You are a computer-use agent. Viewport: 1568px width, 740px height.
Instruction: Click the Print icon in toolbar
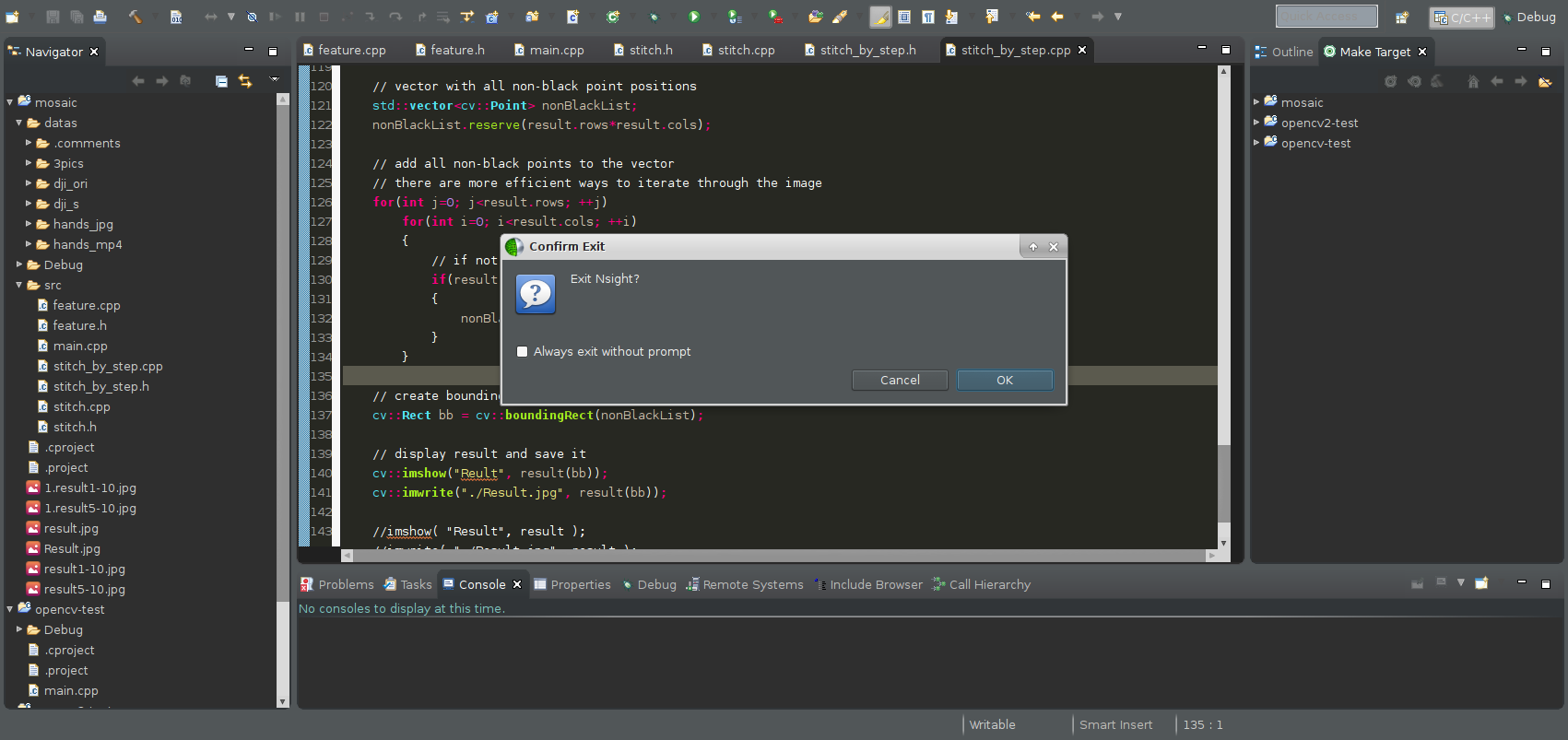click(100, 17)
